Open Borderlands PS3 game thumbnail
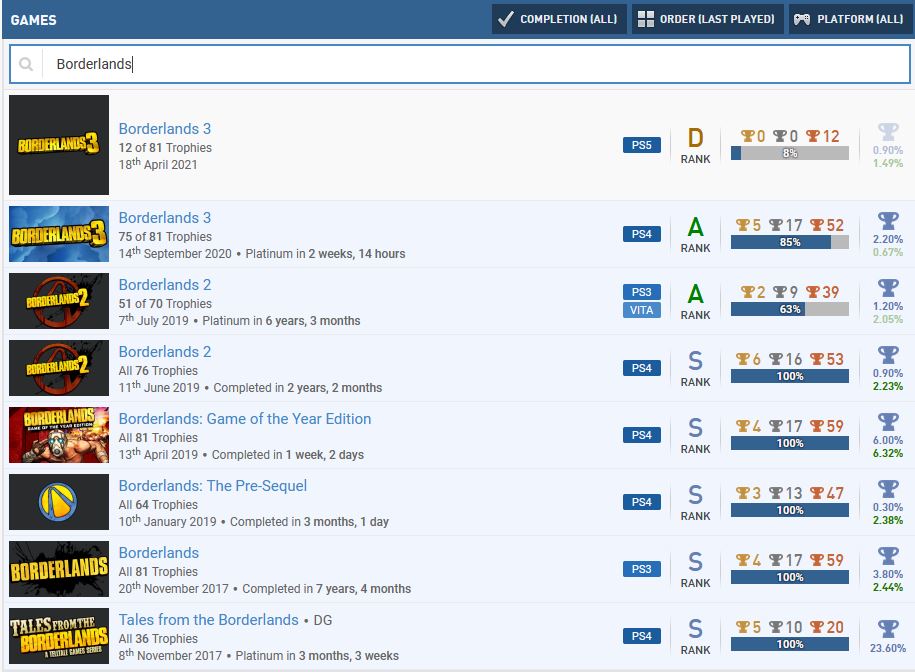The width and height of the screenshot is (915, 672). tap(59, 569)
